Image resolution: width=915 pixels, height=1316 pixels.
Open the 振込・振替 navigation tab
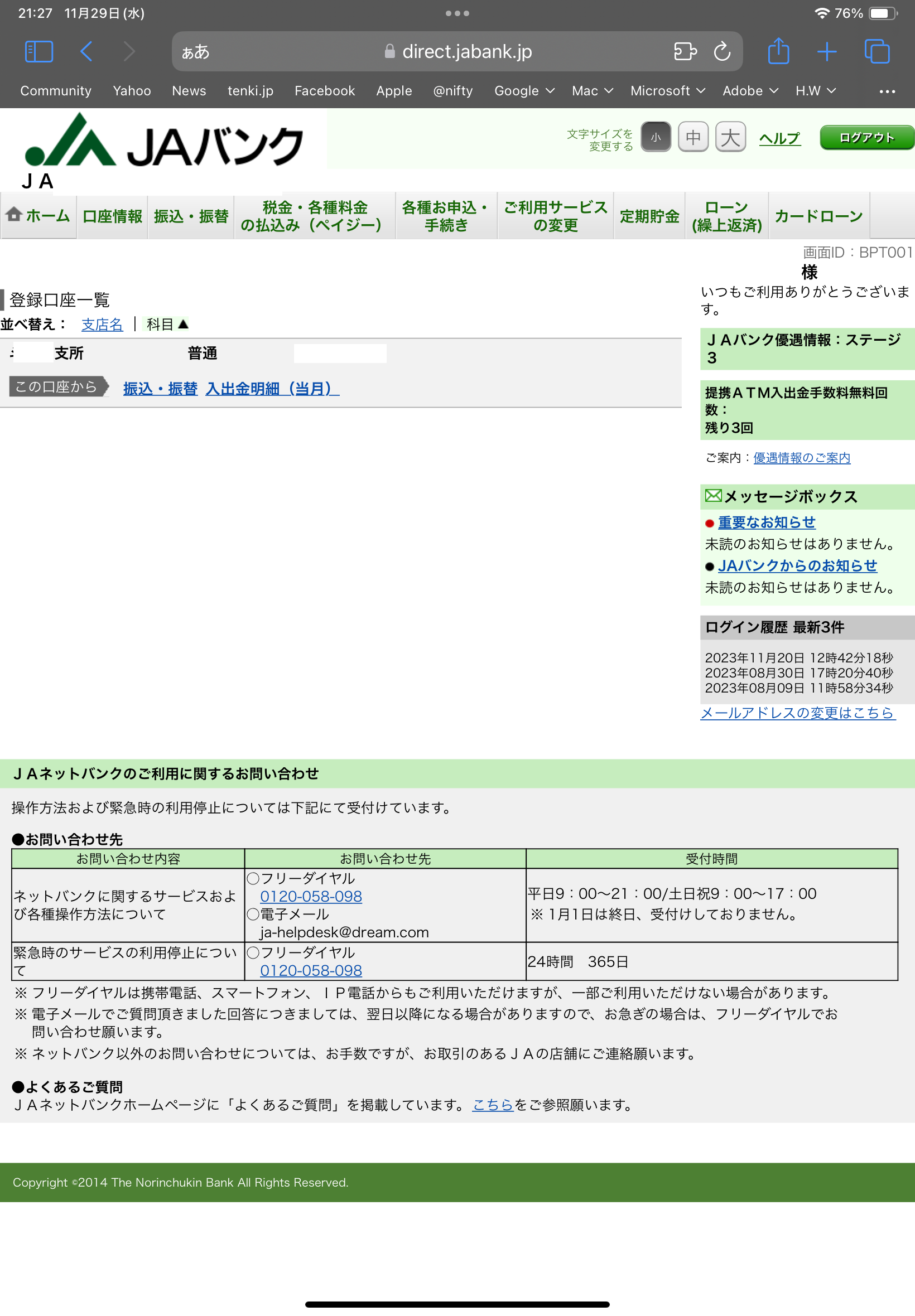point(191,215)
